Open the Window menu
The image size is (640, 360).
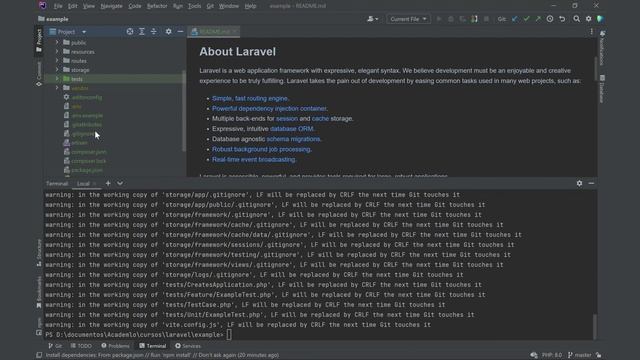coord(229,6)
